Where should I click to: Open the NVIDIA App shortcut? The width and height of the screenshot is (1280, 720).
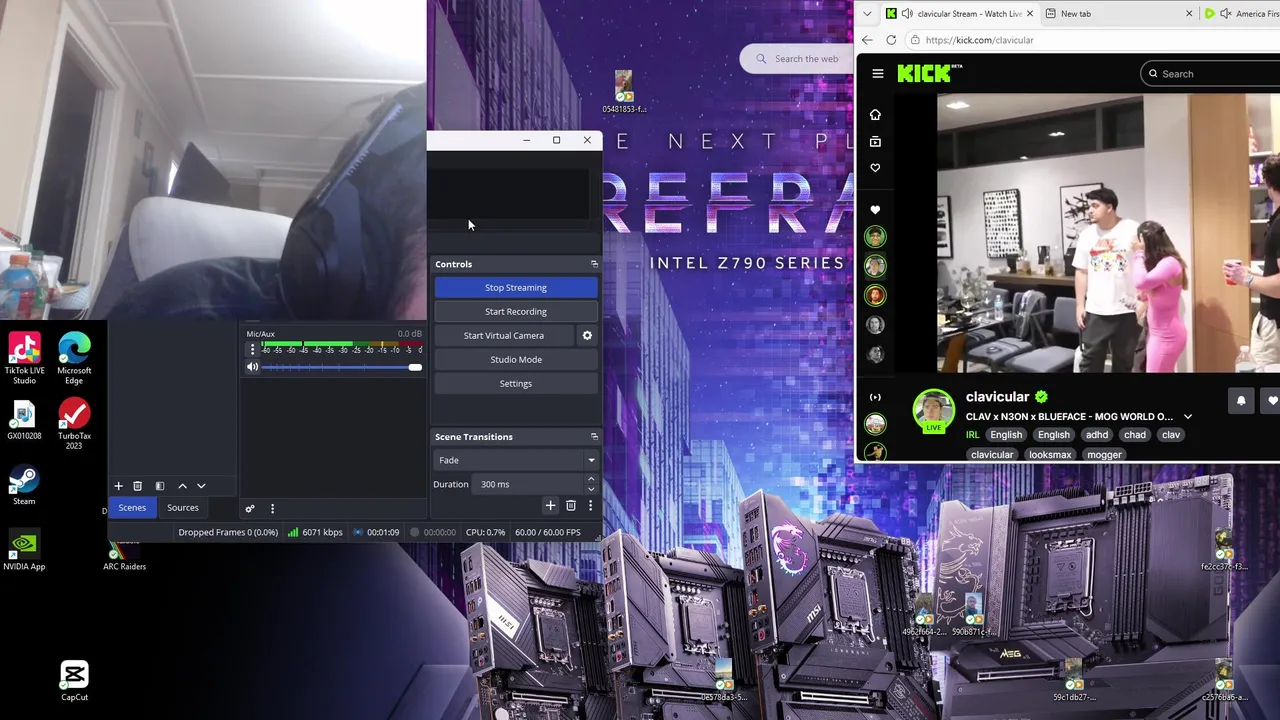[x=24, y=550]
